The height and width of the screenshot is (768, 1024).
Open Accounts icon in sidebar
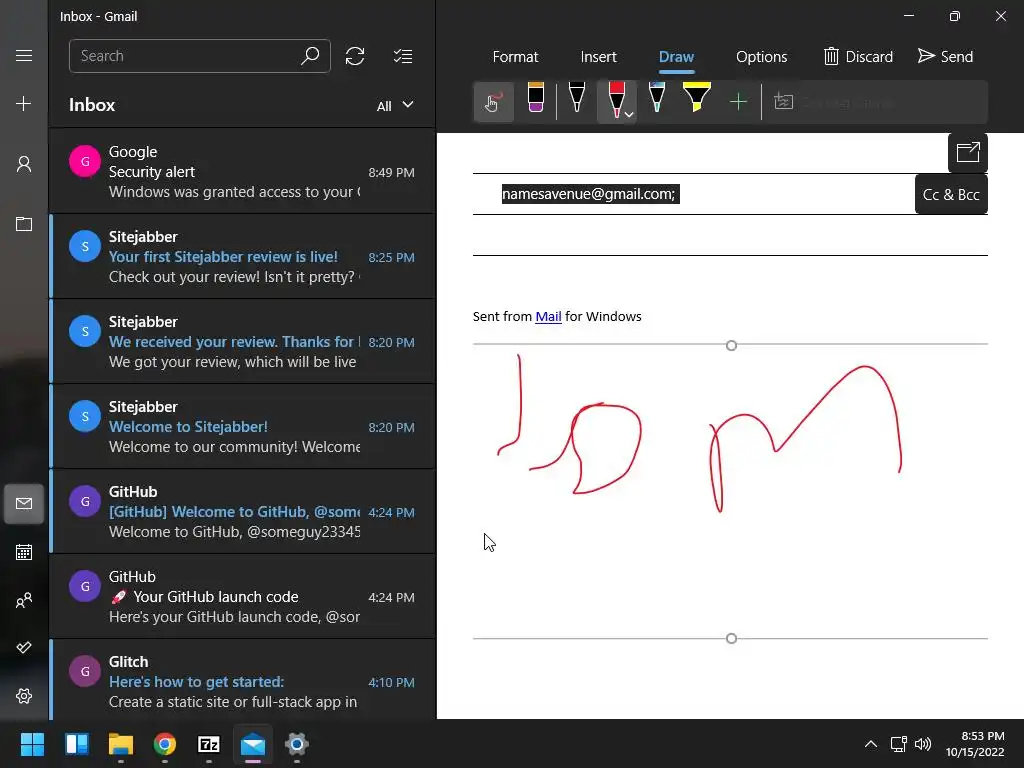(24, 164)
